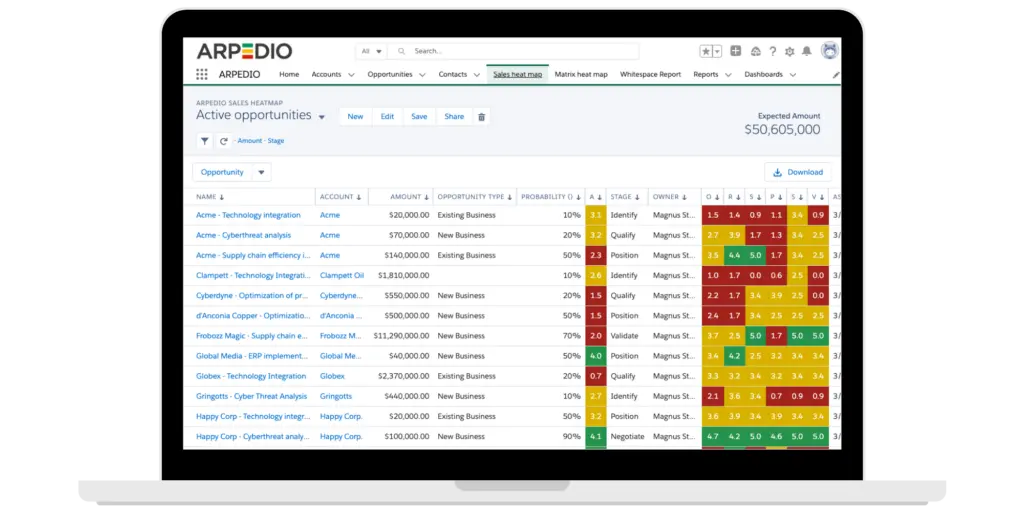Open the search scope All dropdown
Viewport: 1024px width, 512px height.
371,51
